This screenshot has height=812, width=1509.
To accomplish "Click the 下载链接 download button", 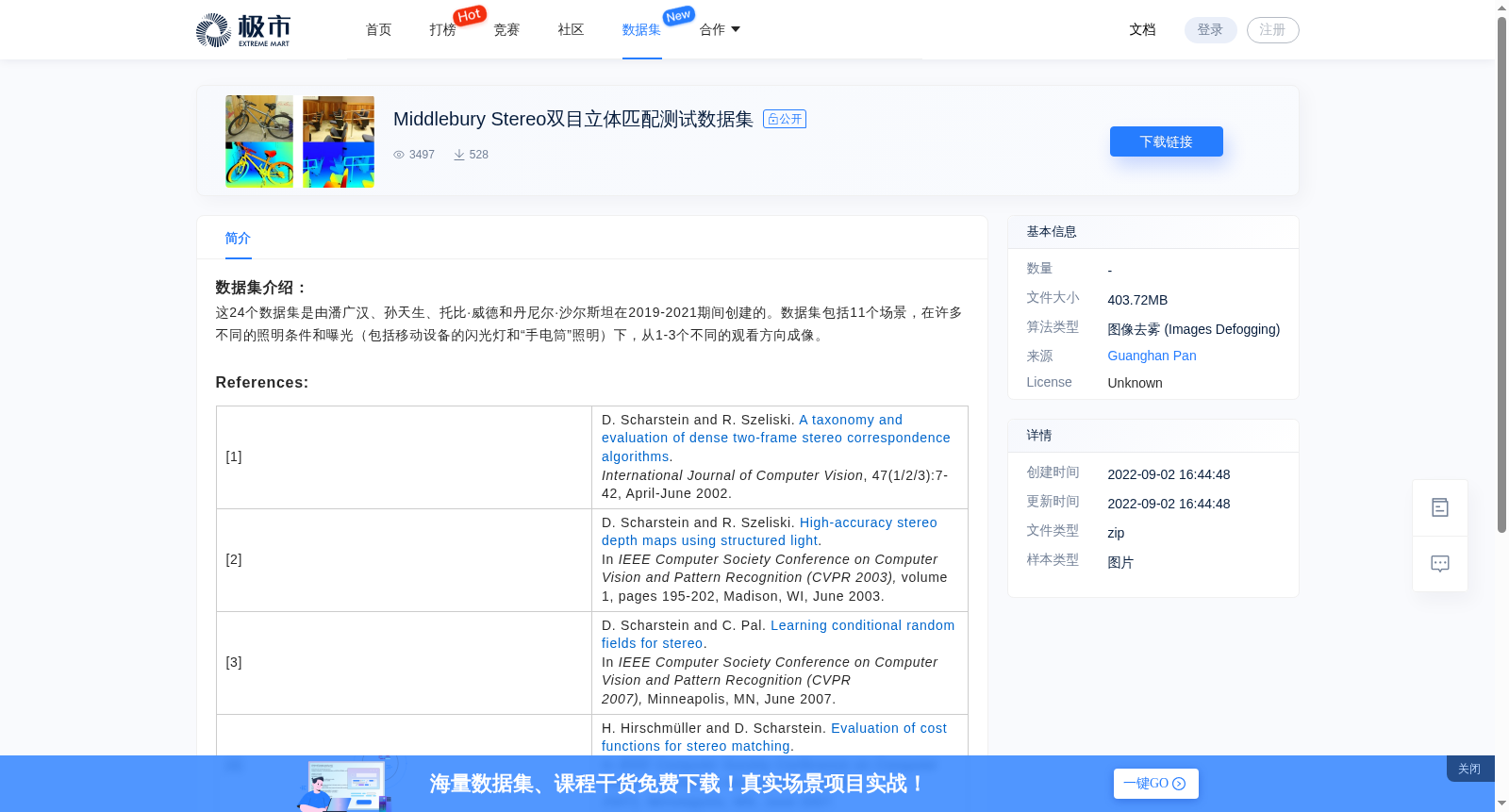I will tap(1167, 141).
